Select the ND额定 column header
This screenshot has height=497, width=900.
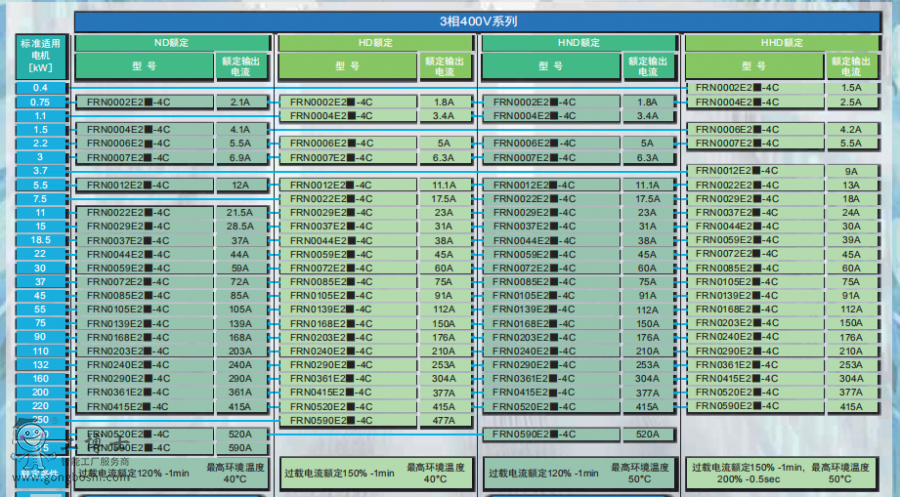172,43
